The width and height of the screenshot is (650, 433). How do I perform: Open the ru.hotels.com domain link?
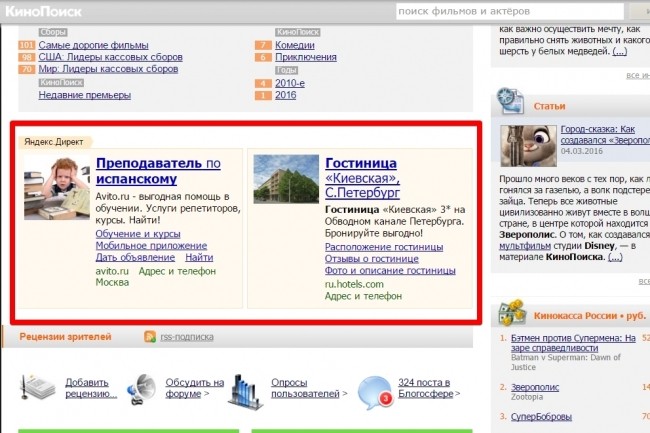[354, 284]
